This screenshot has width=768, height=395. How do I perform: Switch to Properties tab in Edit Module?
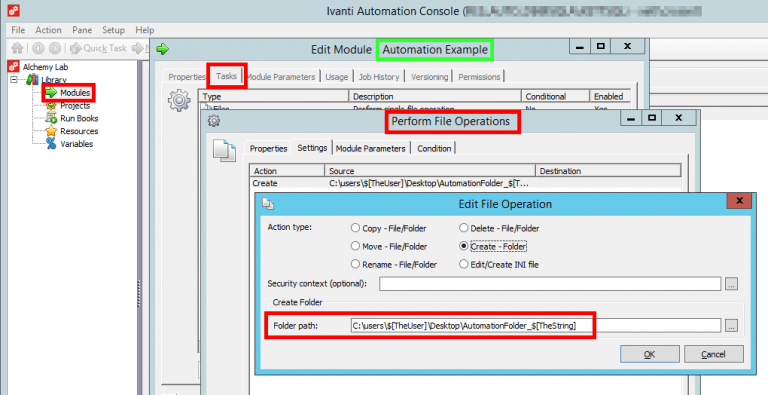point(187,77)
